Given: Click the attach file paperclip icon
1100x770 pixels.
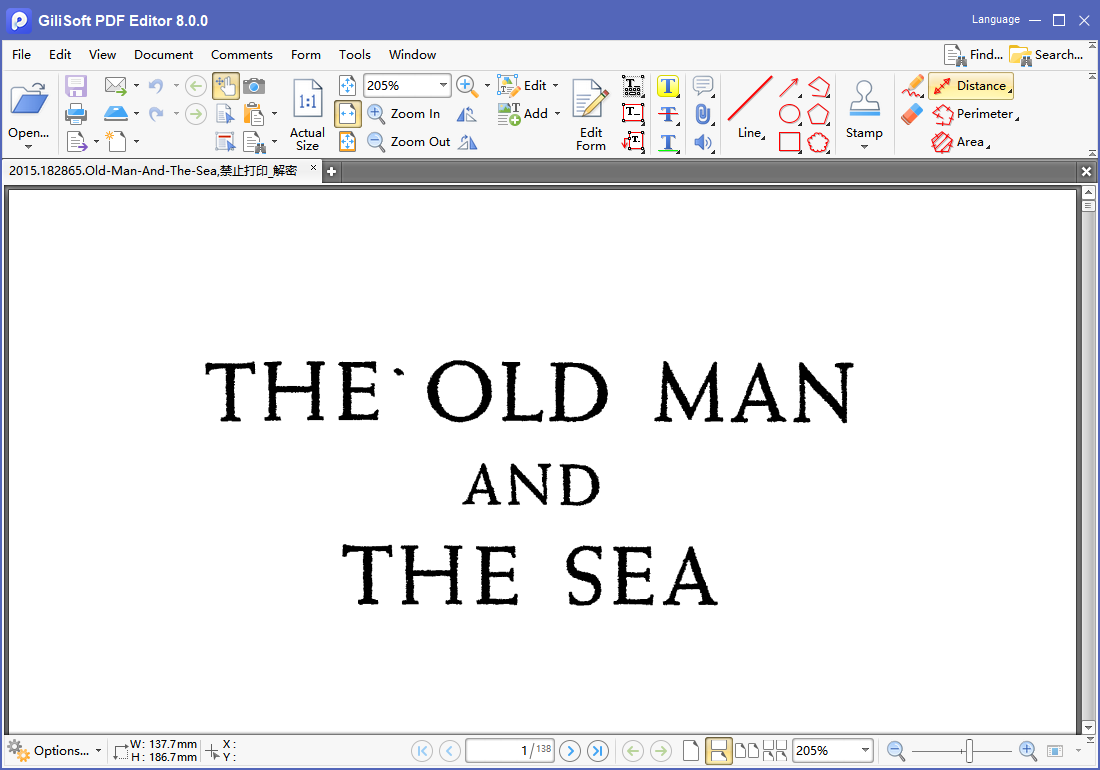Looking at the screenshot, I should pyautogui.click(x=703, y=114).
